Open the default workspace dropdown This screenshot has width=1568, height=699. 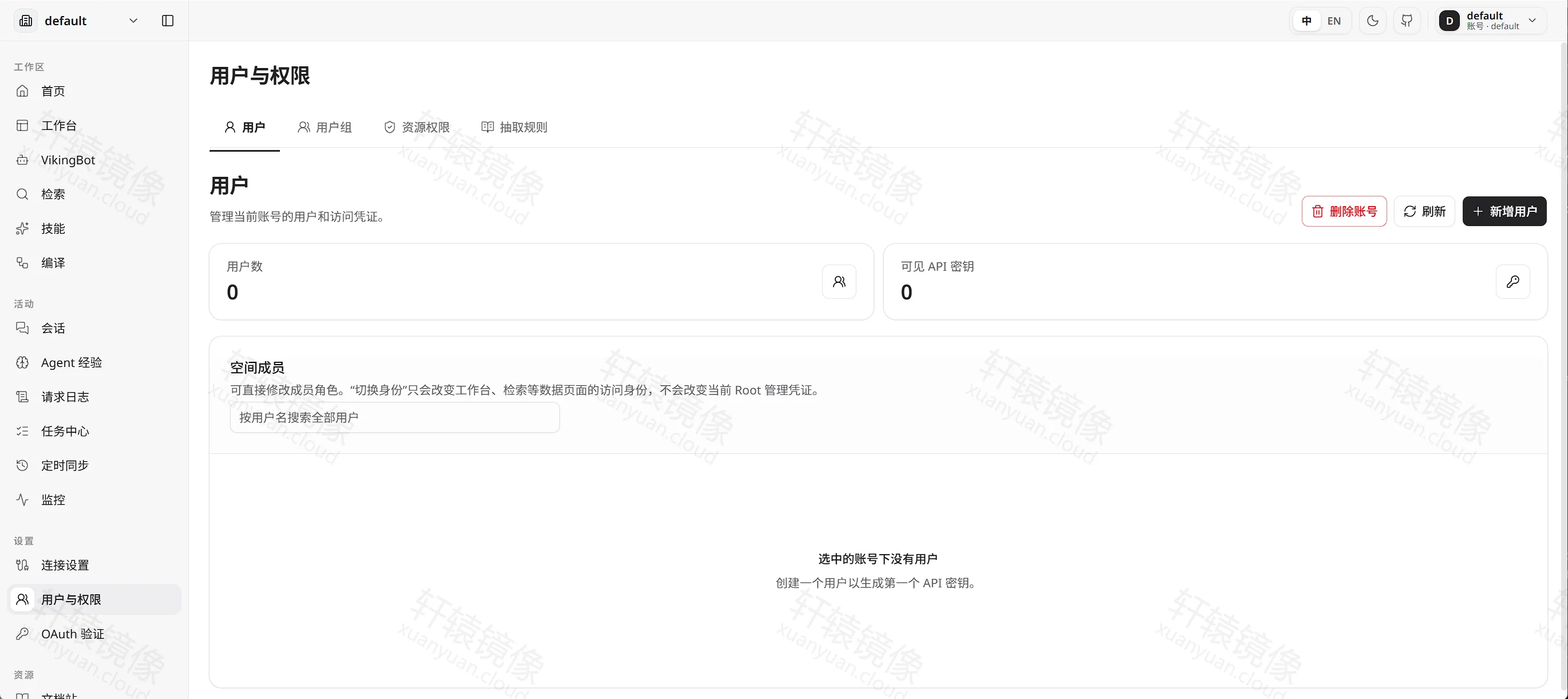[79, 21]
